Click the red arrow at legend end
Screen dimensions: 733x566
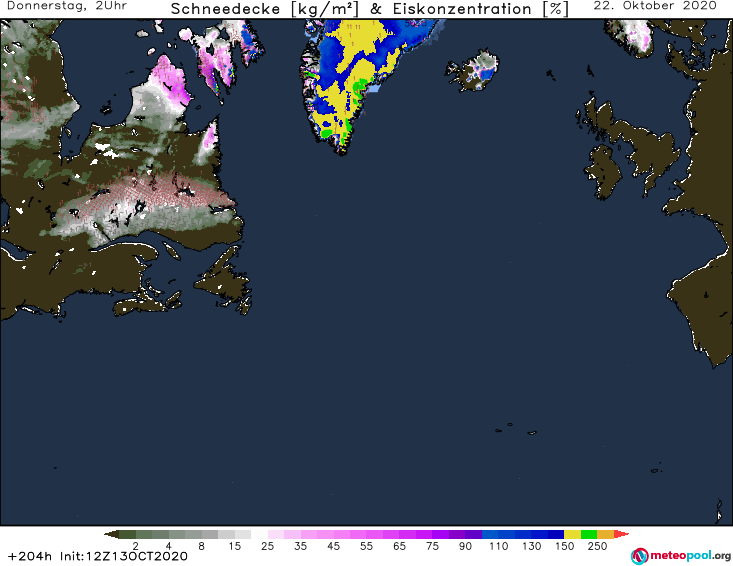(x=621, y=534)
